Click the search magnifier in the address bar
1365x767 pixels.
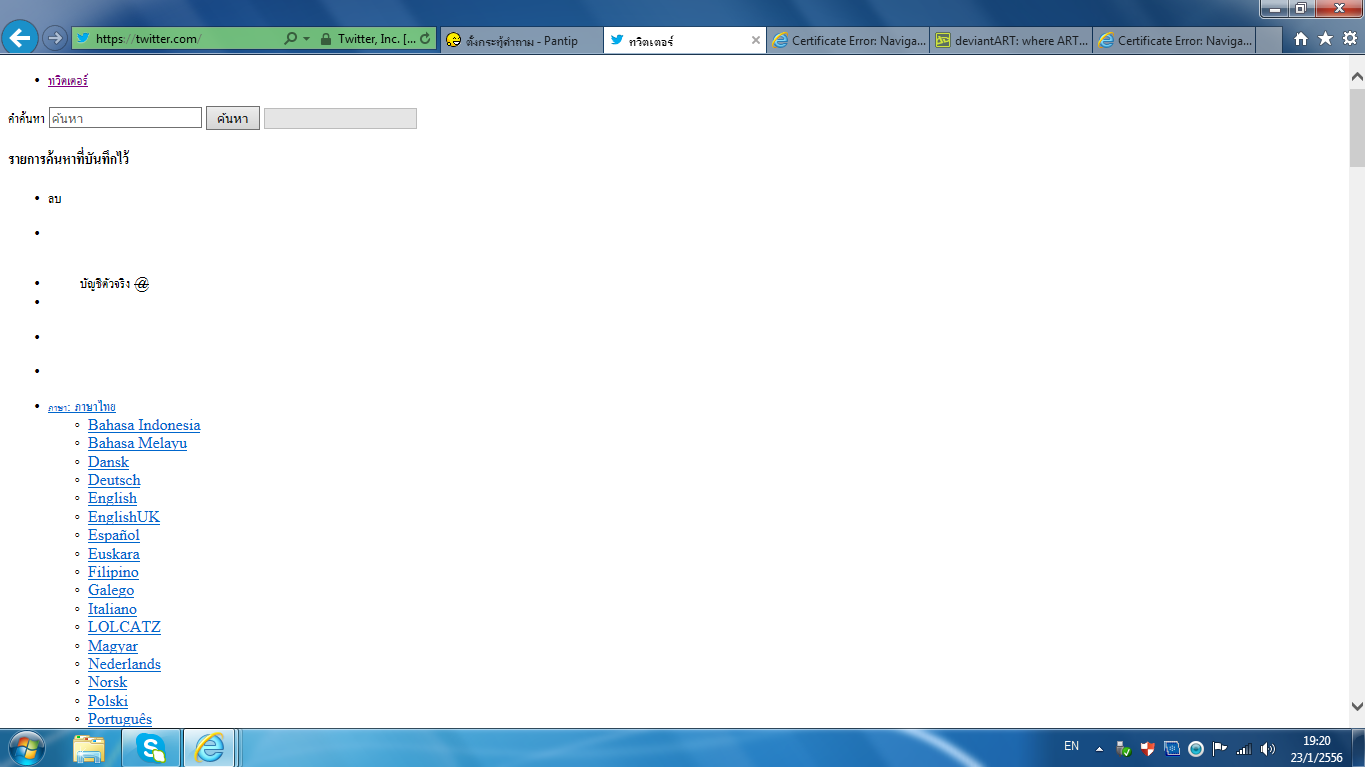291,39
